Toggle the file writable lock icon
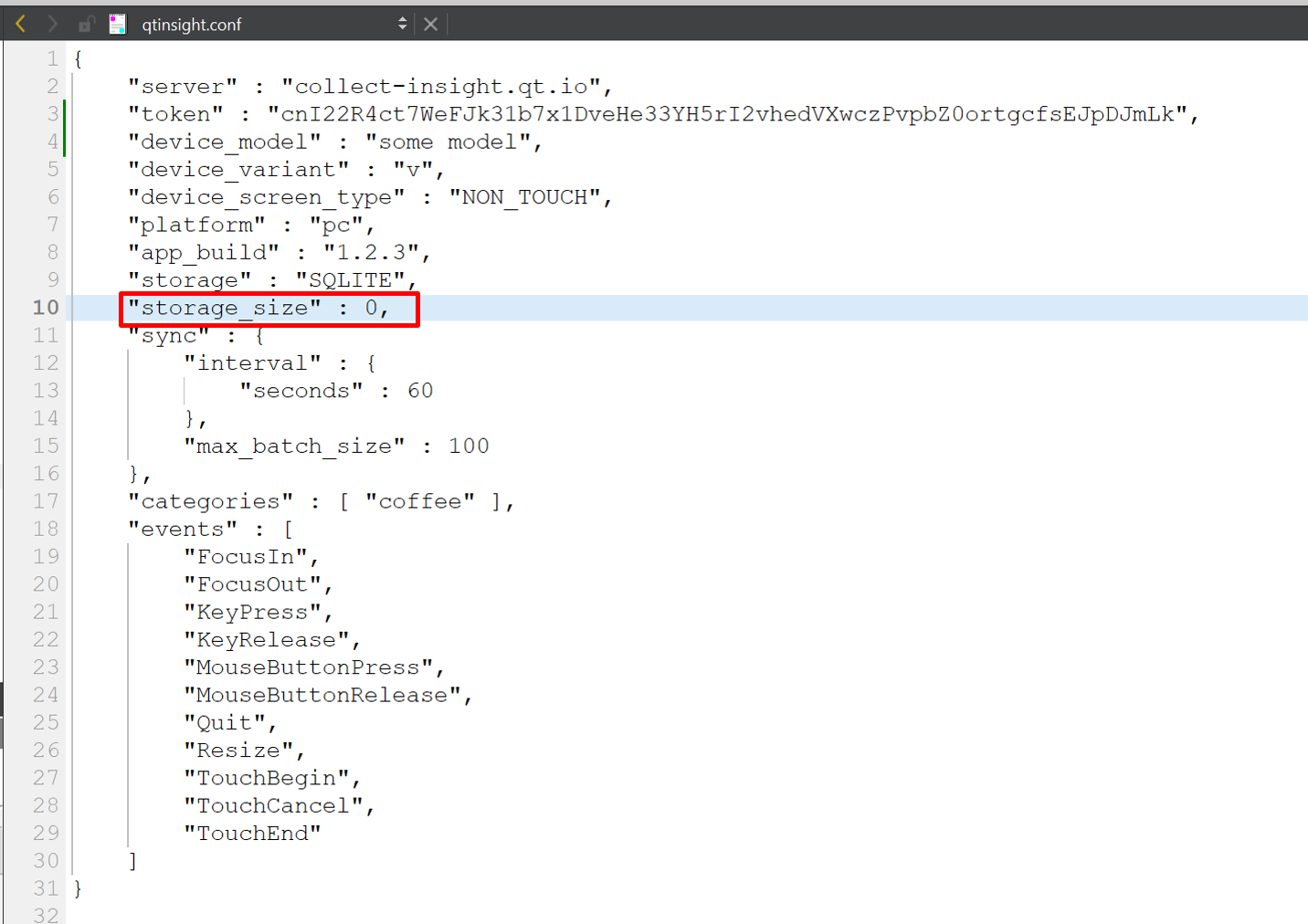Screen dimensions: 1308x924 86,25
